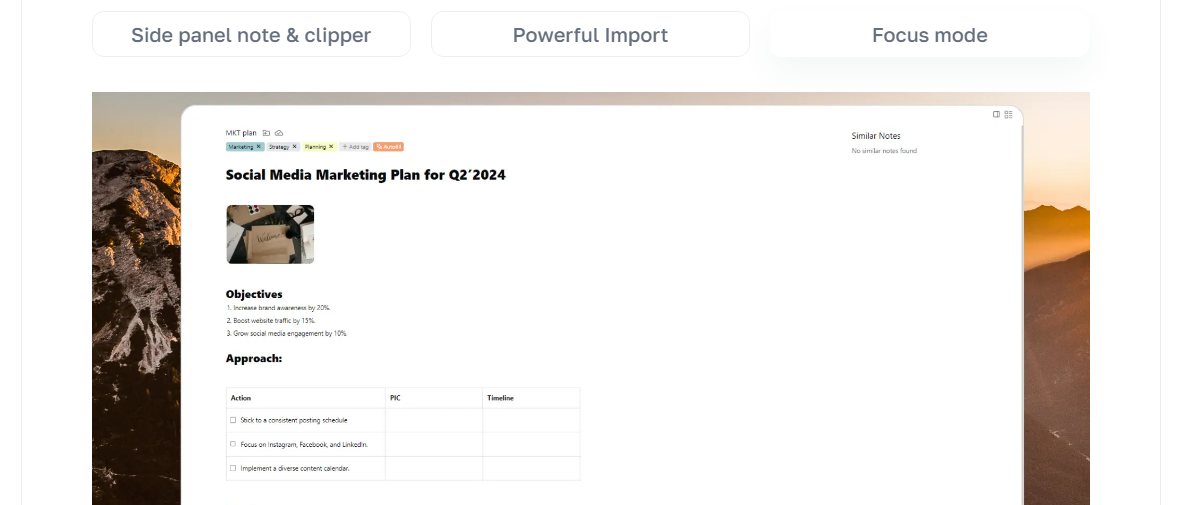Toggle the side panel layout icon
Screen dimensions: 1200x505
pos(996,114)
